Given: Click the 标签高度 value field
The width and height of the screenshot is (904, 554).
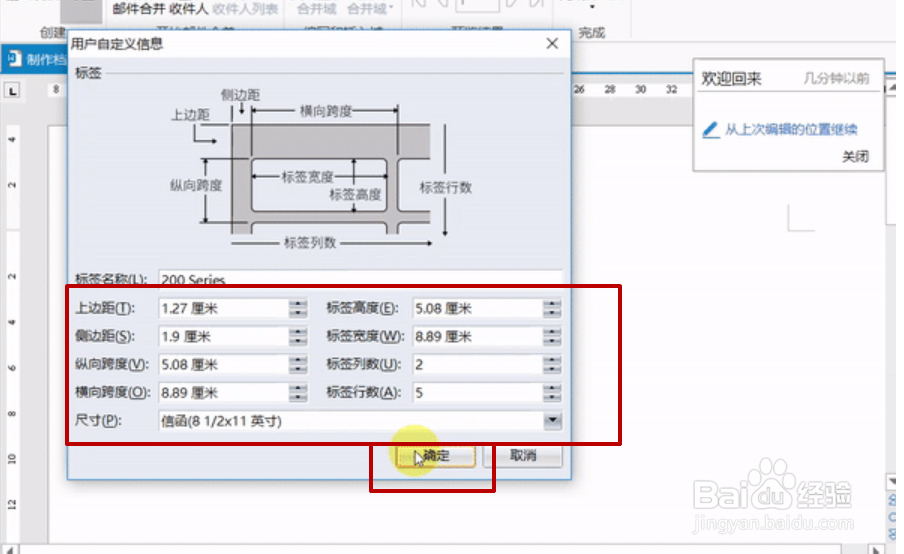Looking at the screenshot, I should 477,308.
